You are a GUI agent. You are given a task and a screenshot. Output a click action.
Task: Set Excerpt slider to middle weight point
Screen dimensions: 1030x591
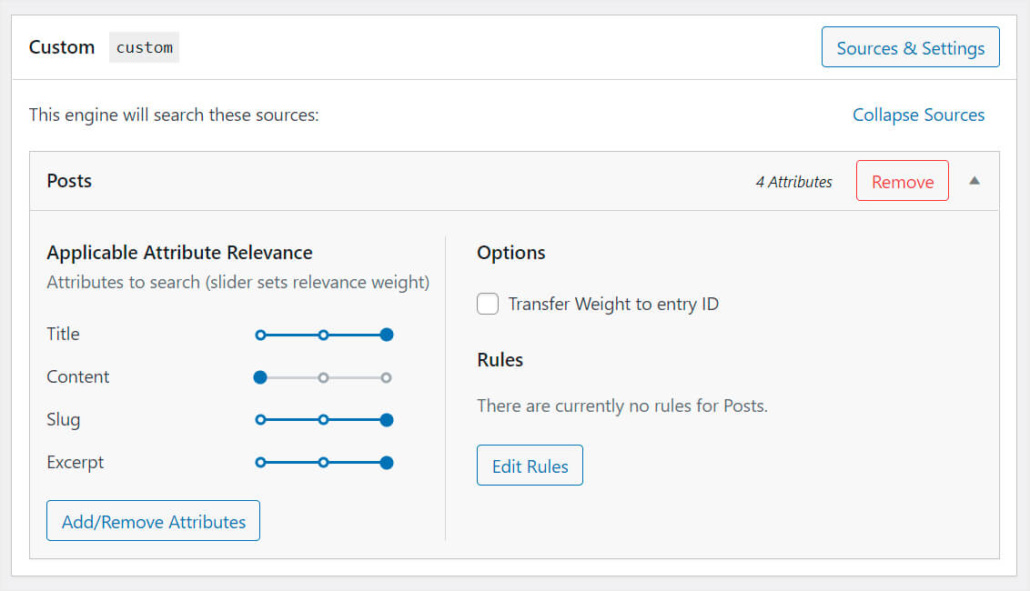[x=323, y=463]
